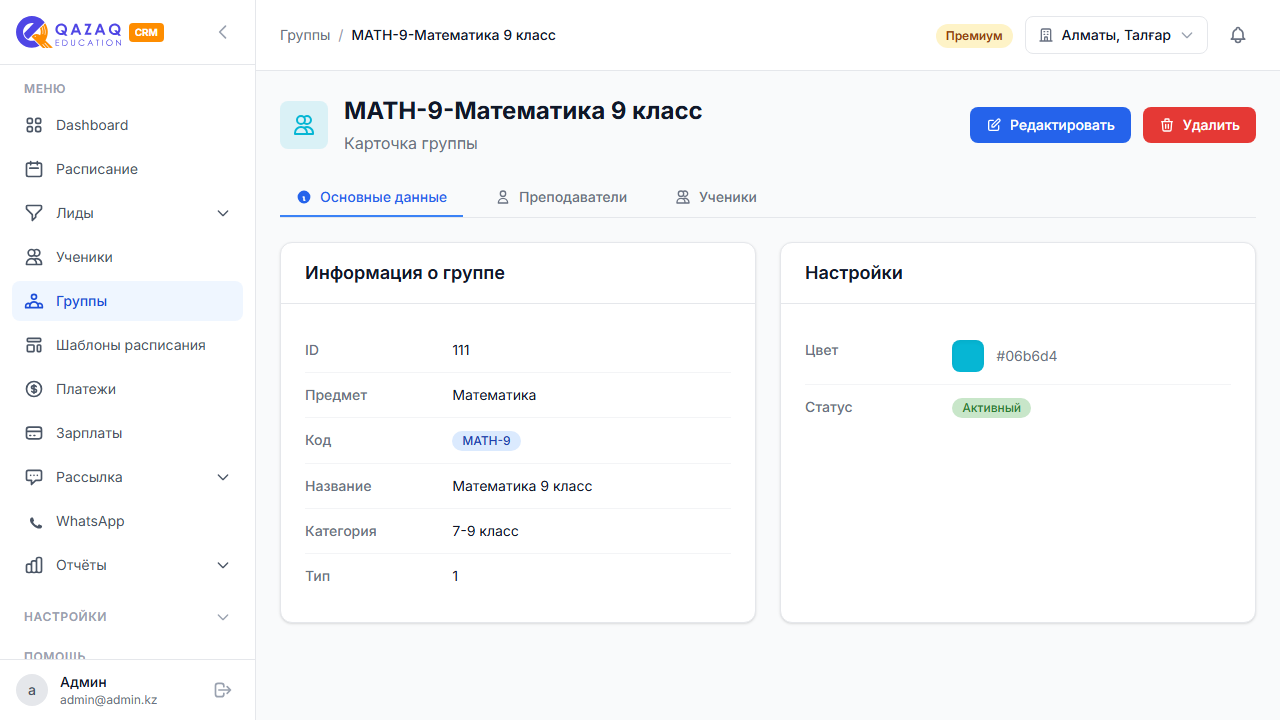Viewport: 1280px width, 720px height.
Task: Click the Активный status badge
Action: point(991,408)
